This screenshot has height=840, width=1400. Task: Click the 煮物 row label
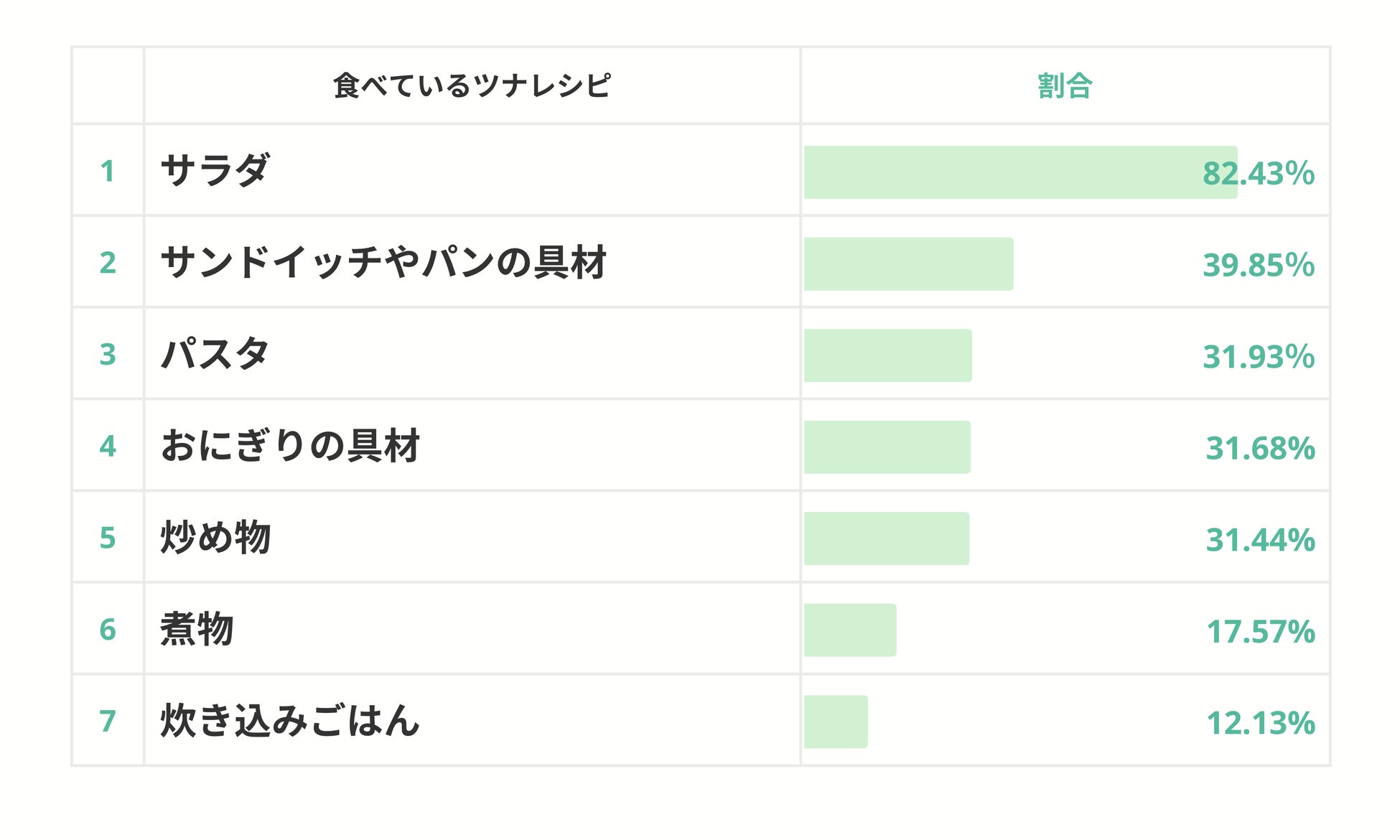(x=197, y=629)
